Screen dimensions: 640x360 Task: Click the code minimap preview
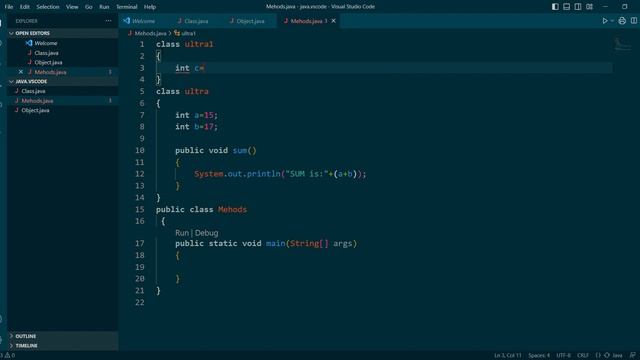pos(622,44)
